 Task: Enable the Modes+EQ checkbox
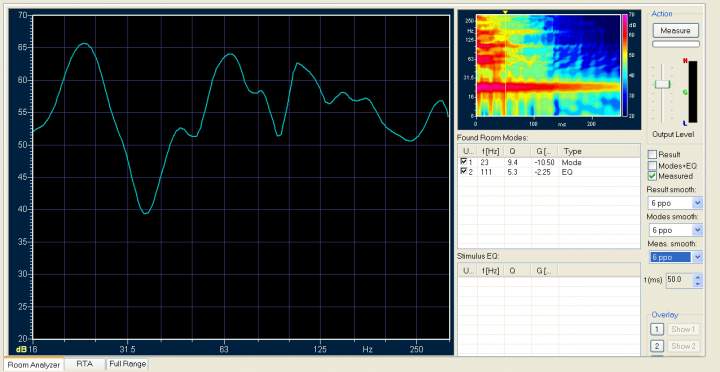[x=652, y=165]
